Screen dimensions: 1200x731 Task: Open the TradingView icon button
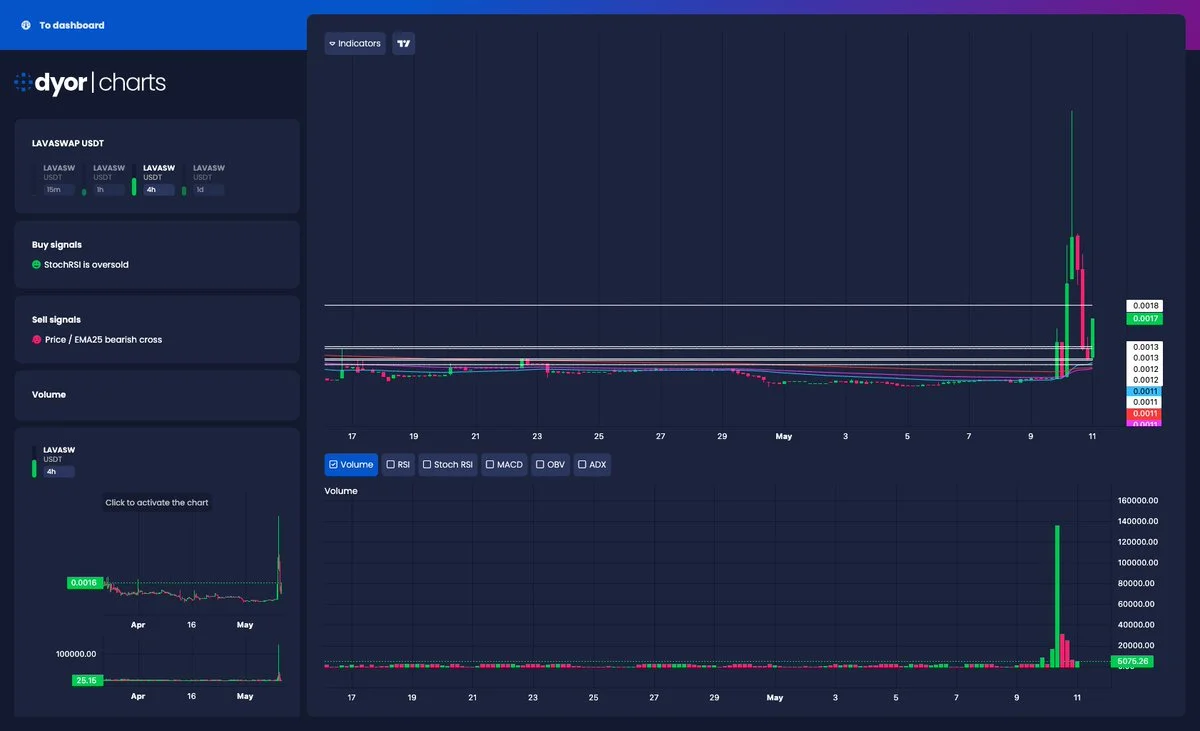404,44
